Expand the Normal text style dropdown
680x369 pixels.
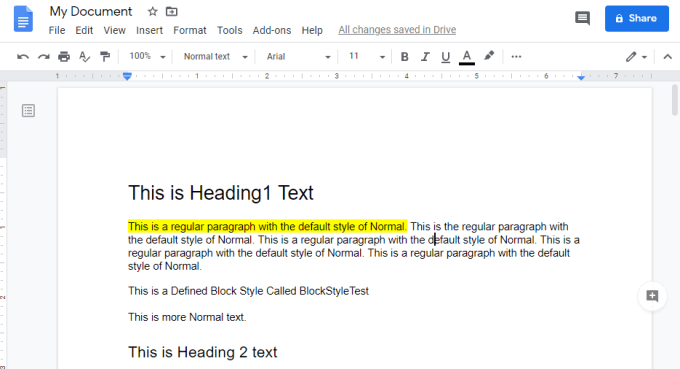(216, 56)
